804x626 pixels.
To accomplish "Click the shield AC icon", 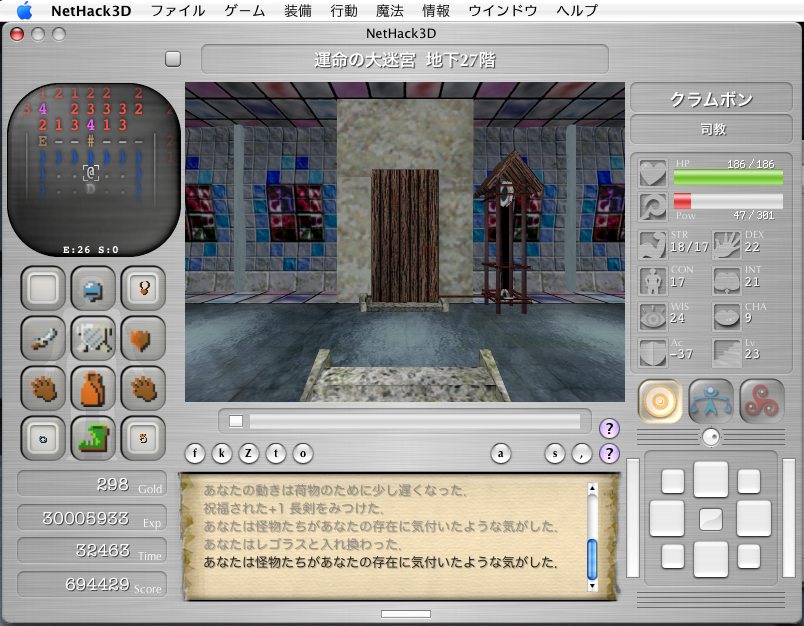I will click(x=652, y=352).
